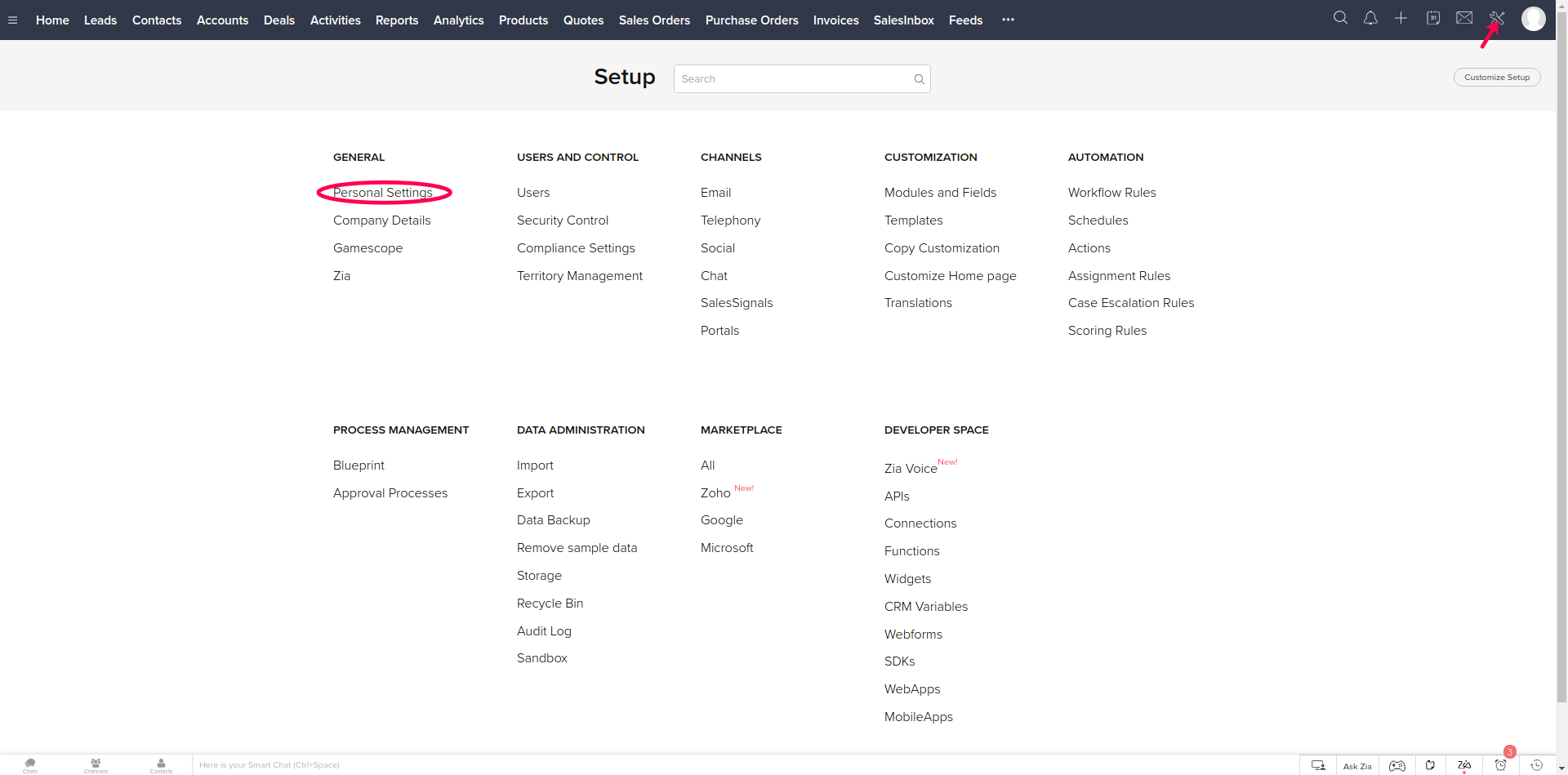Open the Gamescope gamepad icon

tap(1397, 765)
